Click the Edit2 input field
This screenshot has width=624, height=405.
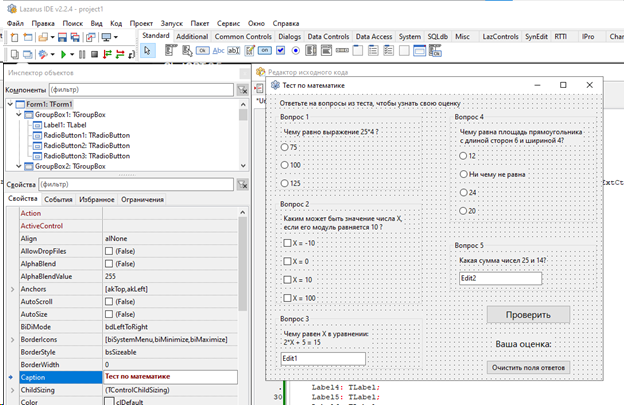(x=499, y=278)
